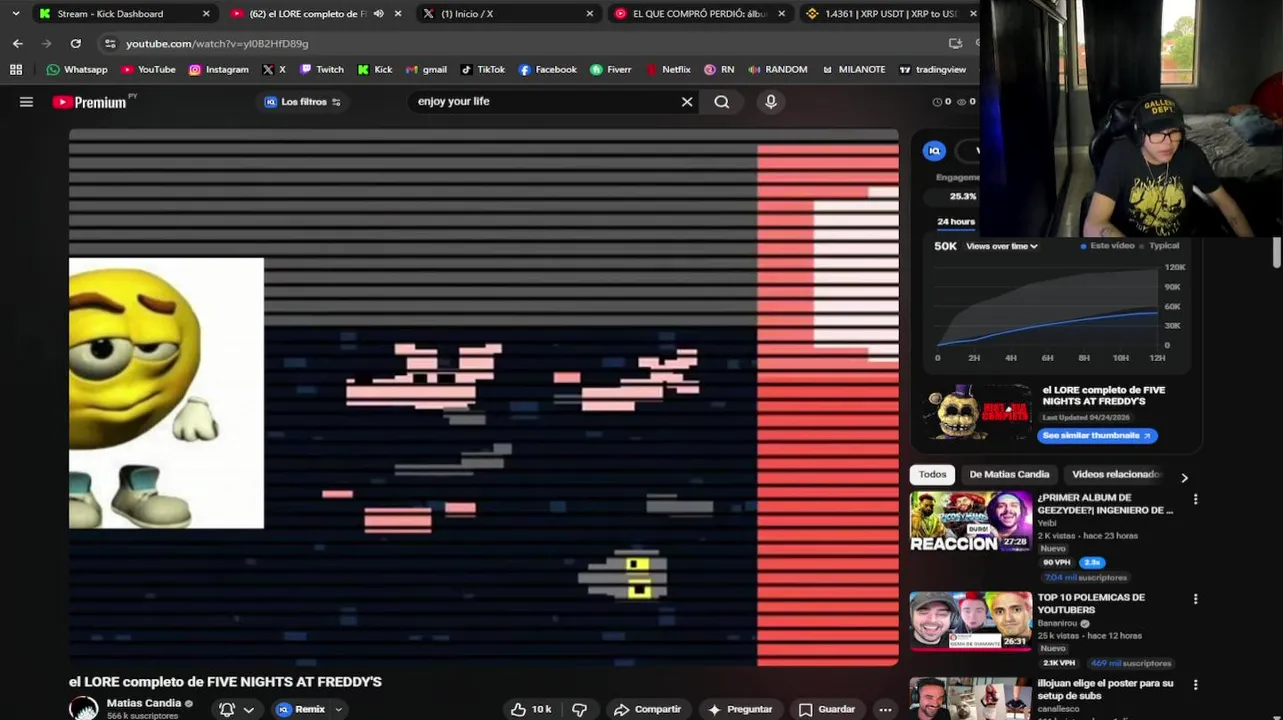1283x720 pixels.
Task: Click Compartir share button
Action: point(648,709)
